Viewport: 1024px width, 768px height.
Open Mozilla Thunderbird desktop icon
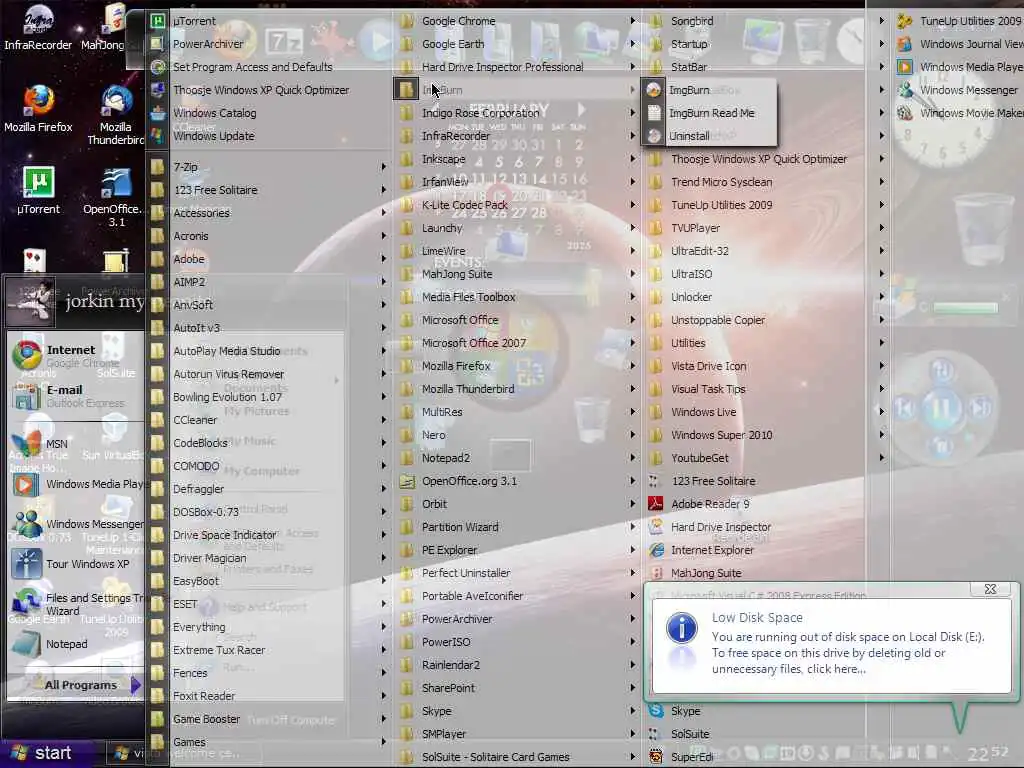click(x=116, y=115)
